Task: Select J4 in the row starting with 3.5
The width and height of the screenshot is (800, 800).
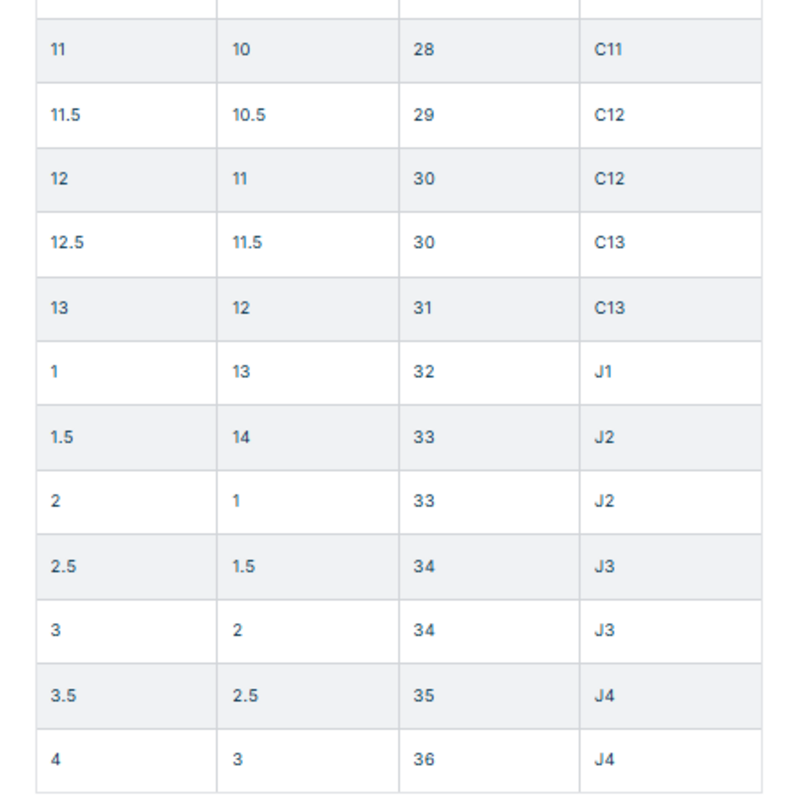Action: 604,695
